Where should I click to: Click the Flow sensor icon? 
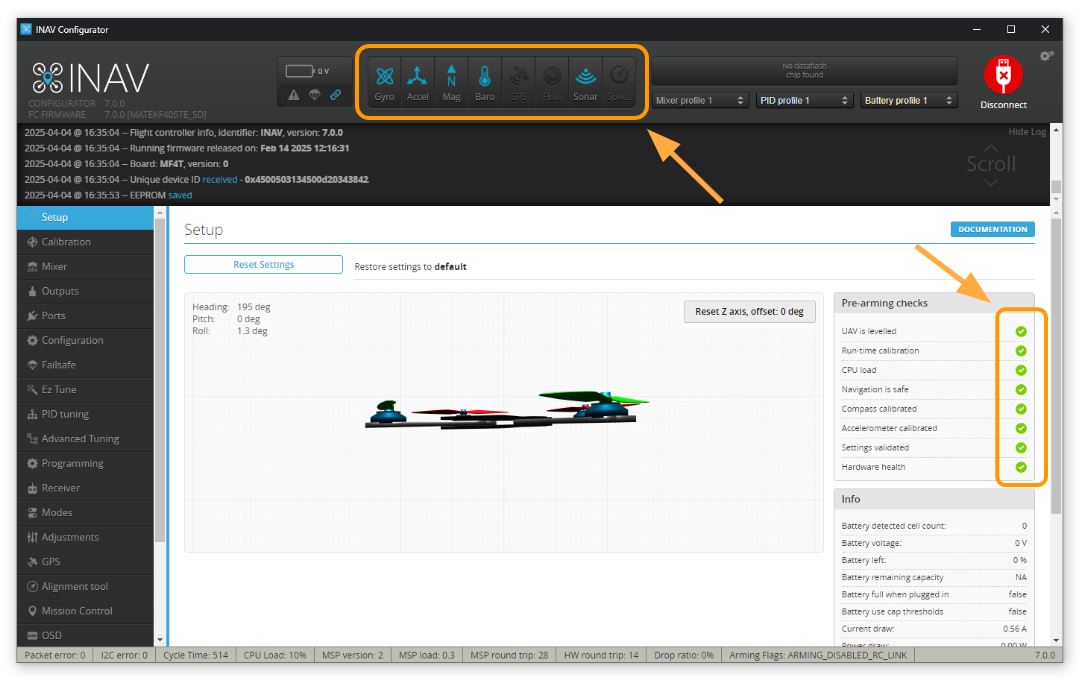pos(552,76)
